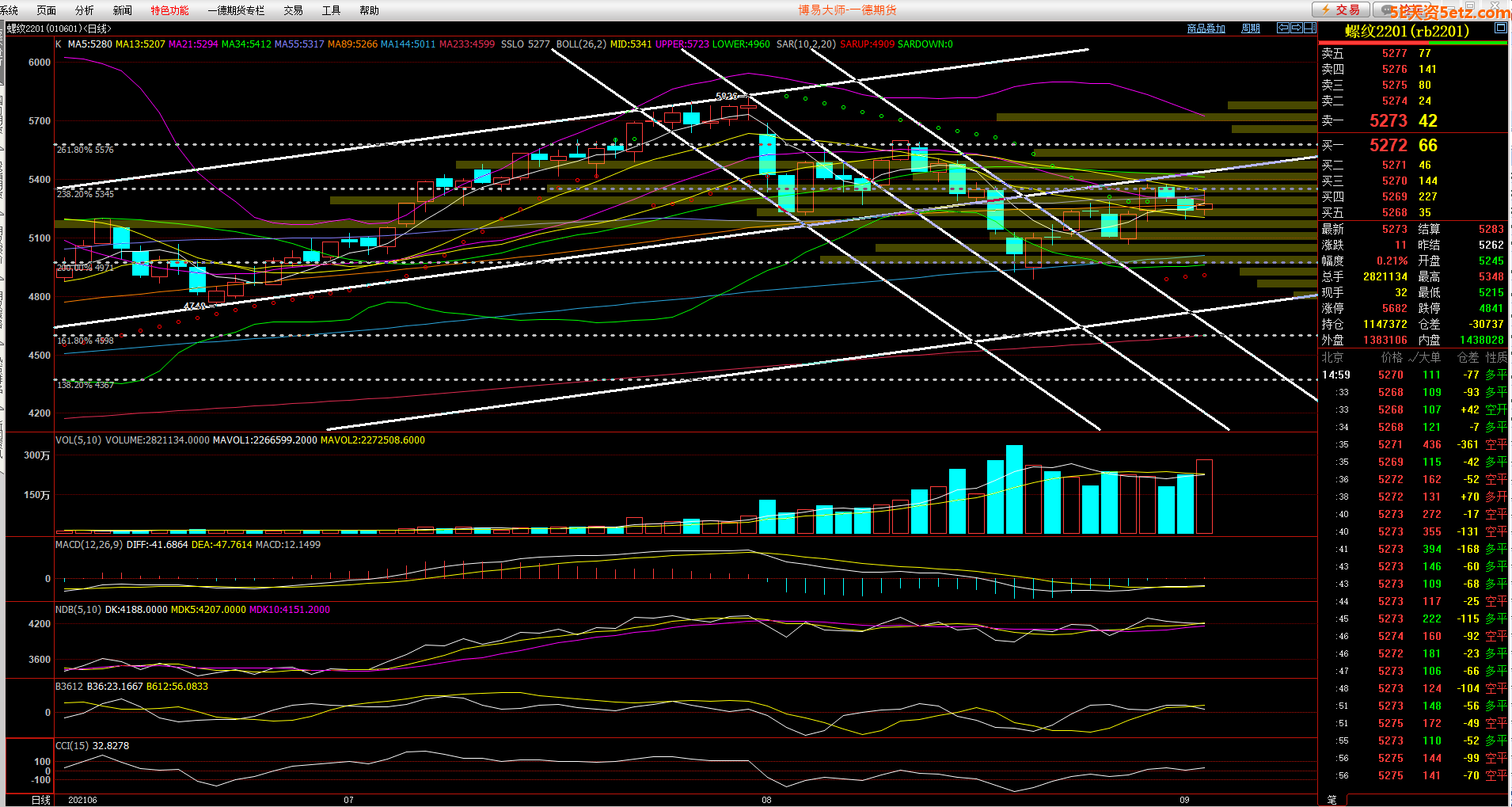Click the orange 交易 button with lightning icon
The image size is (1512, 807).
(1340, 10)
